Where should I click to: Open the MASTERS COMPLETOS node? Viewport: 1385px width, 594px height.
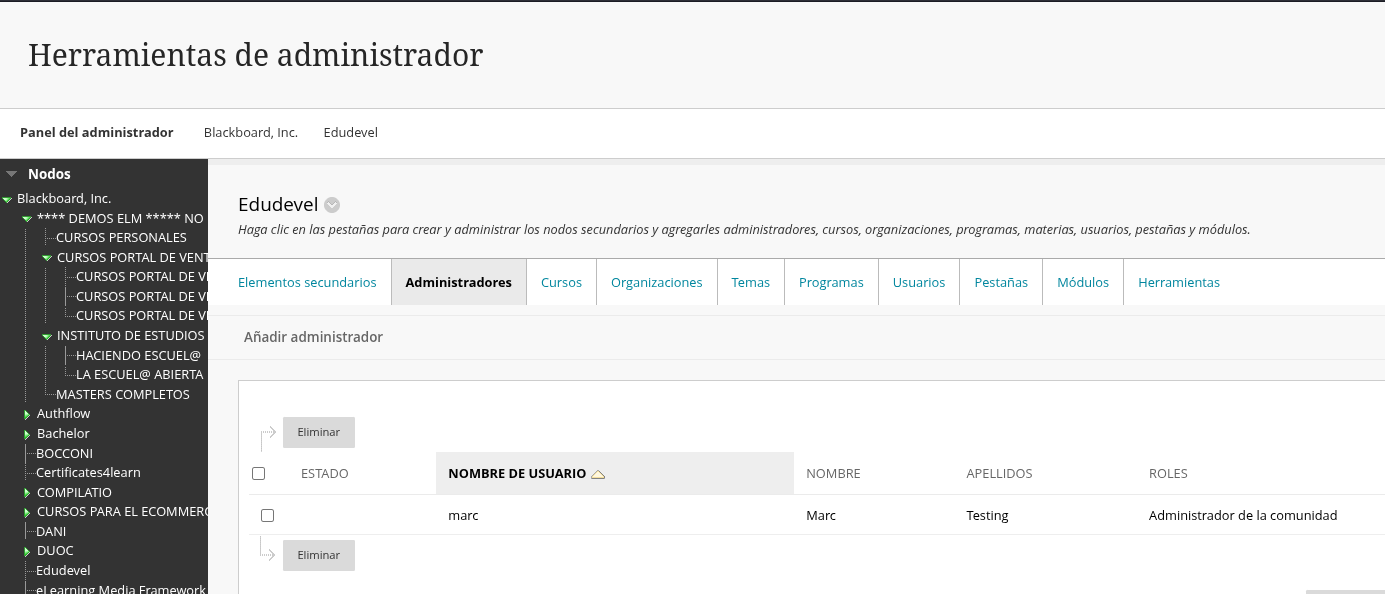pyautogui.click(x=123, y=394)
